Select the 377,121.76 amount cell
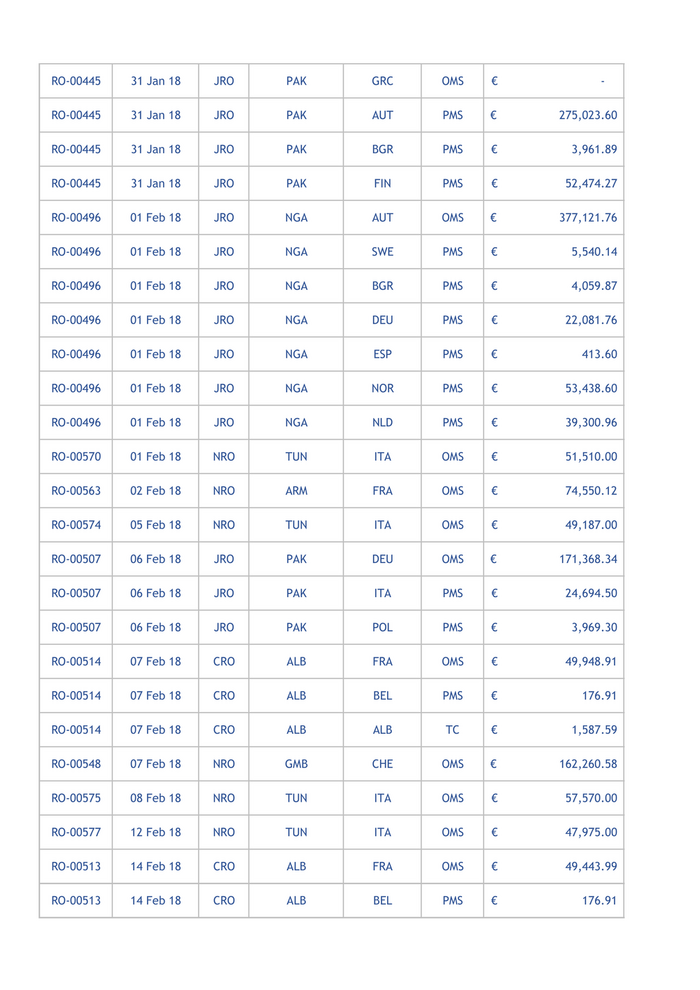 (587, 218)
